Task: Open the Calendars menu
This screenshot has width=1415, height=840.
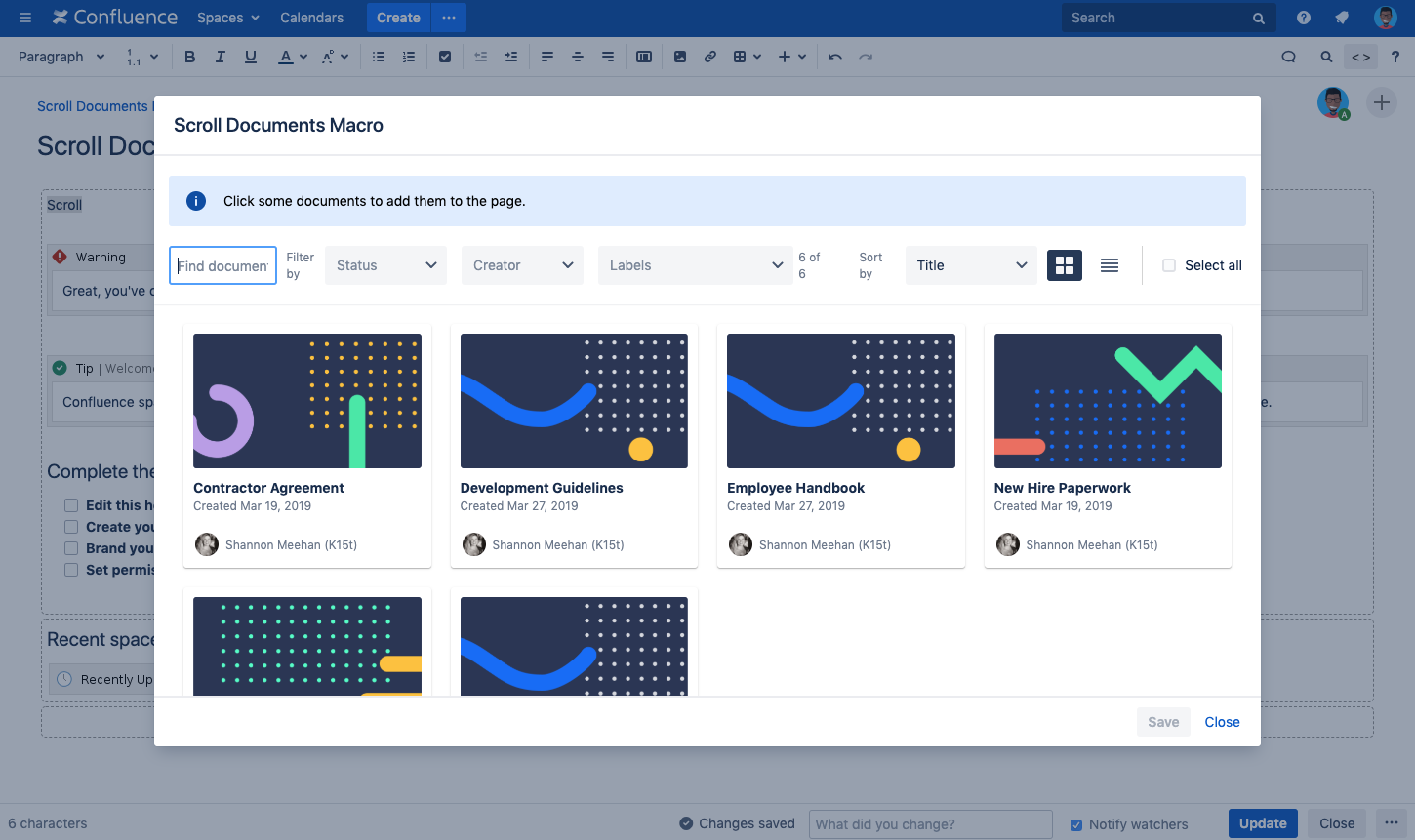Action: (311, 17)
